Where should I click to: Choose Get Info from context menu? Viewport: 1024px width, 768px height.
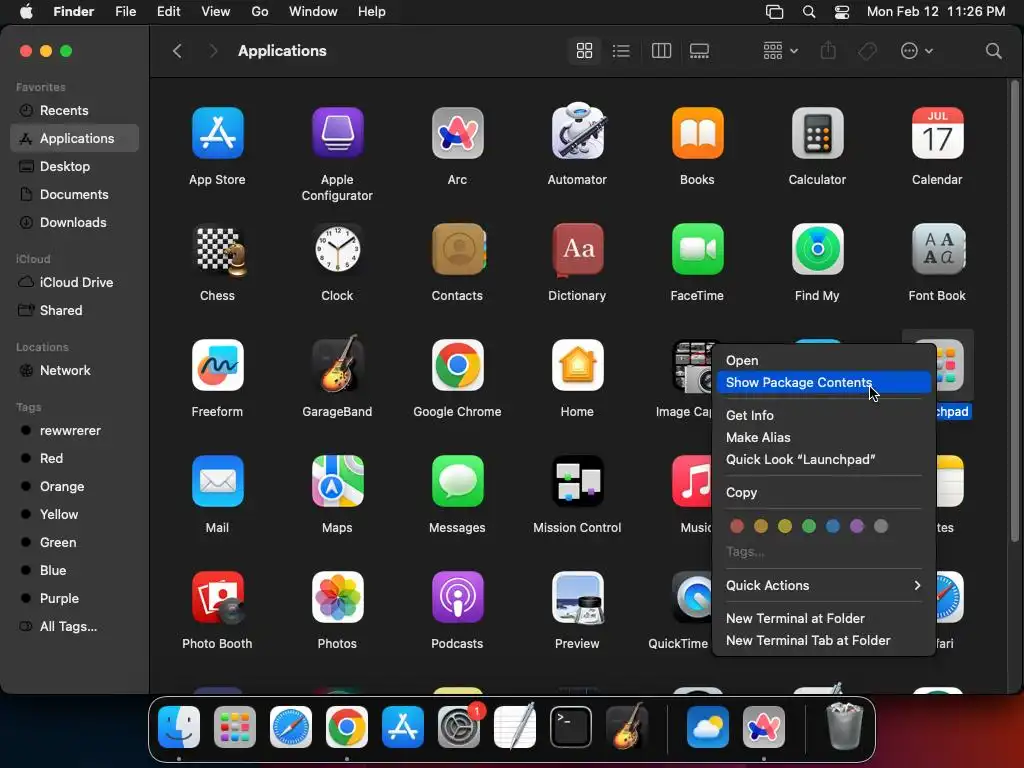click(824, 415)
